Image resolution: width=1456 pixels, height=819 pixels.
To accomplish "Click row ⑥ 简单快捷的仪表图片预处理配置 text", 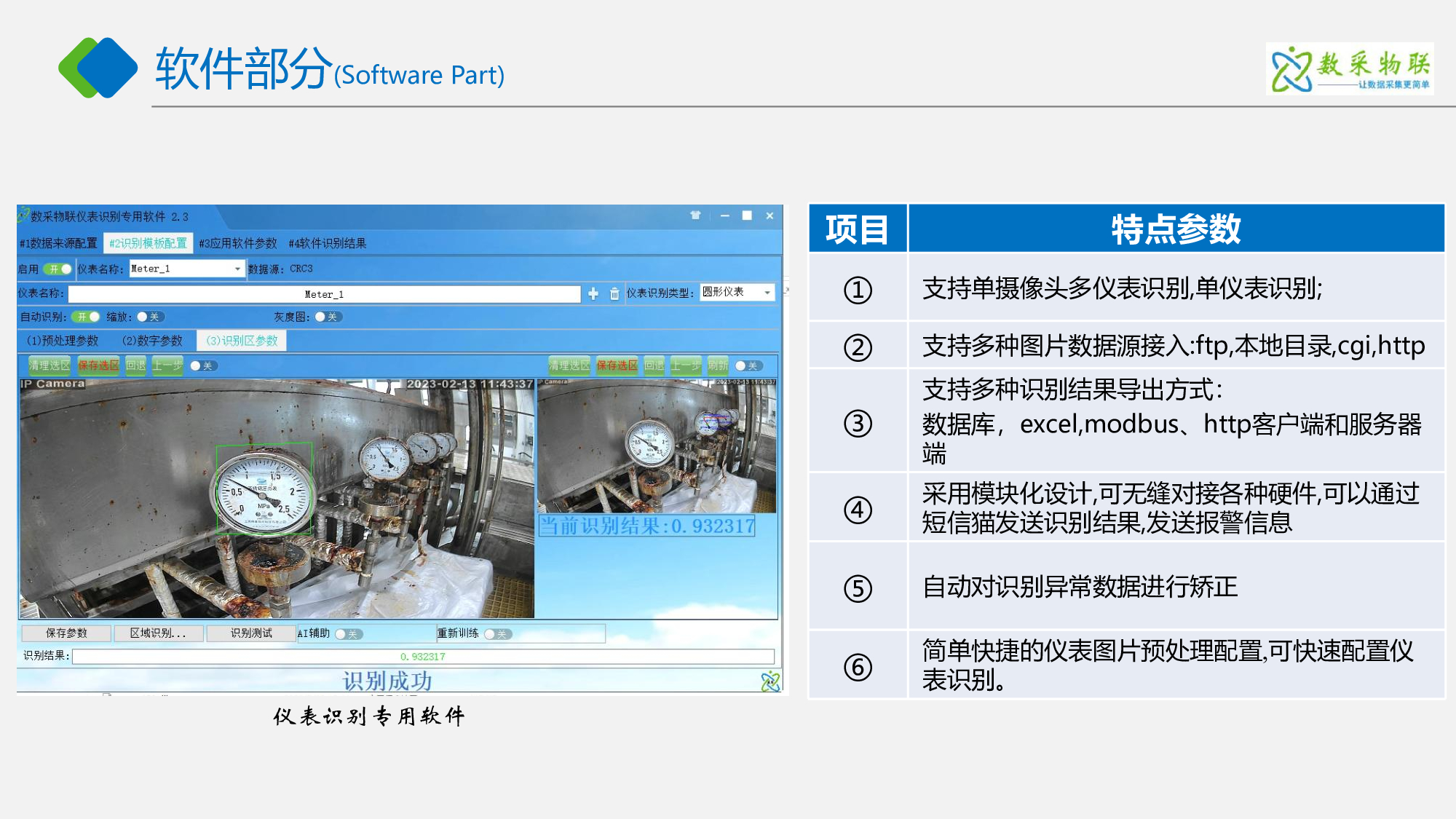I will (1168, 665).
